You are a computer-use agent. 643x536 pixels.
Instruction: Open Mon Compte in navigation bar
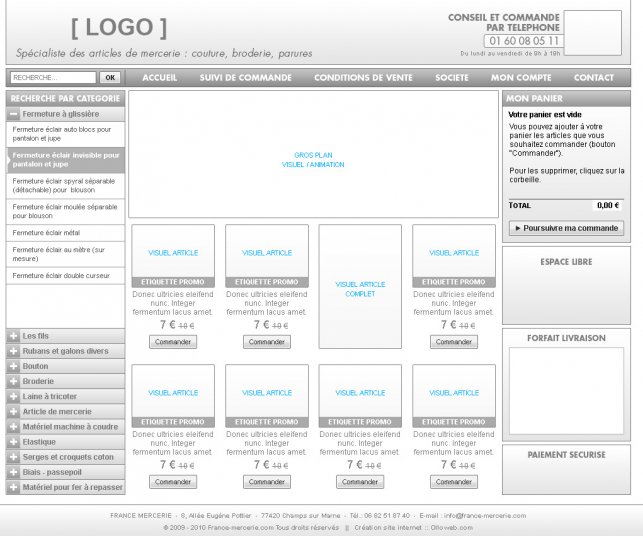520,78
